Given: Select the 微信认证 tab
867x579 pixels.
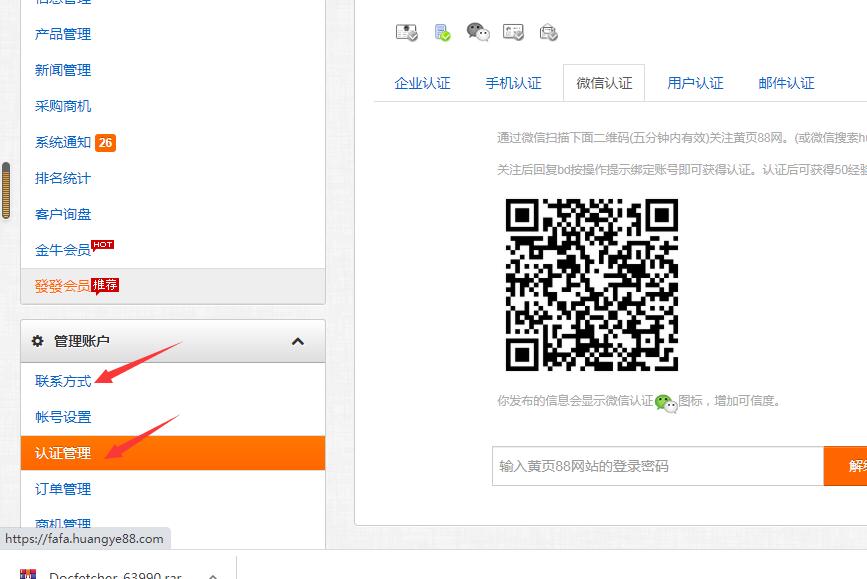Looking at the screenshot, I should click(x=604, y=83).
